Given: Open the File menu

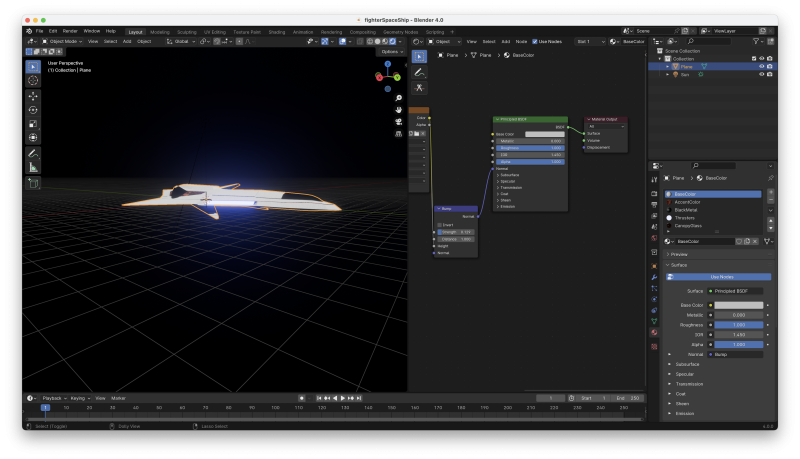Looking at the screenshot, I should [39, 31].
